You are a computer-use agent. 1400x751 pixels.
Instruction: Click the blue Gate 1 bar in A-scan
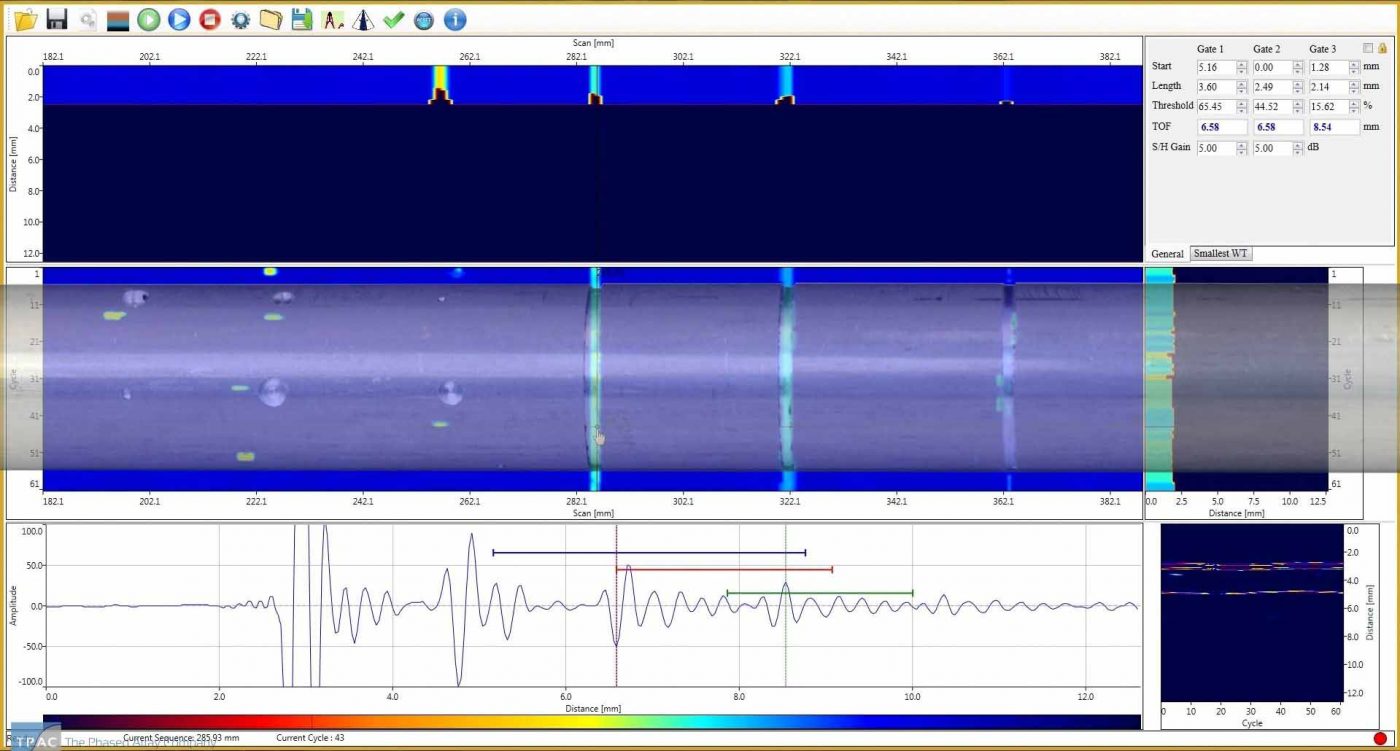649,552
